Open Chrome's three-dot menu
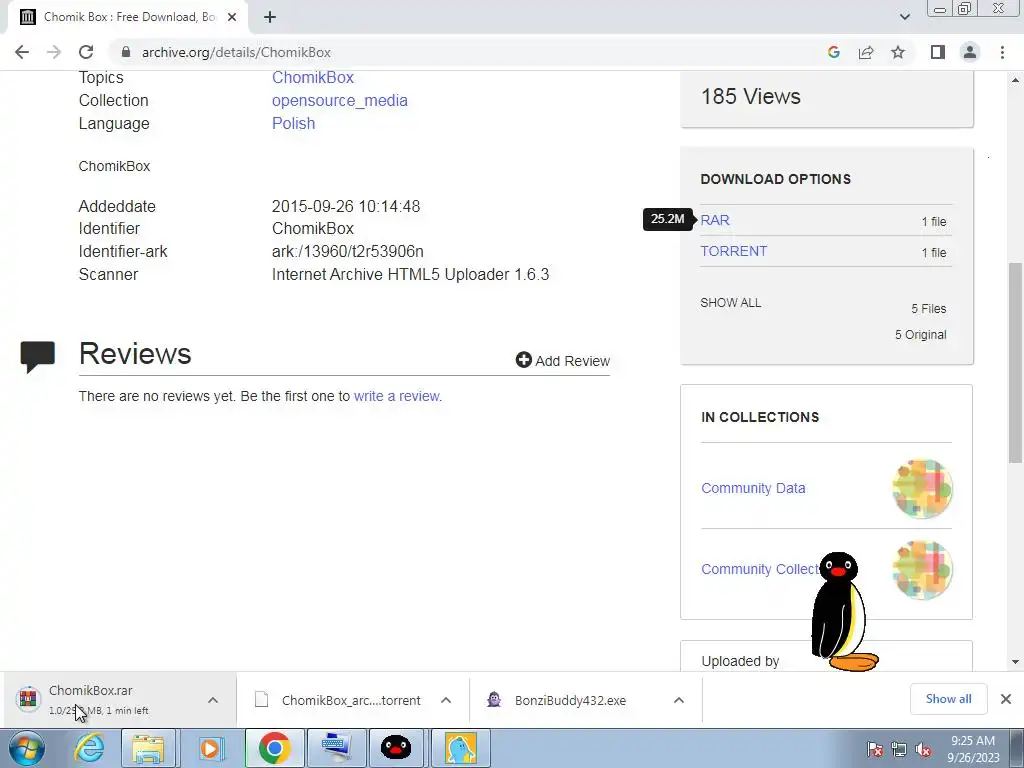Image resolution: width=1024 pixels, height=768 pixels. pyautogui.click(x=1002, y=52)
